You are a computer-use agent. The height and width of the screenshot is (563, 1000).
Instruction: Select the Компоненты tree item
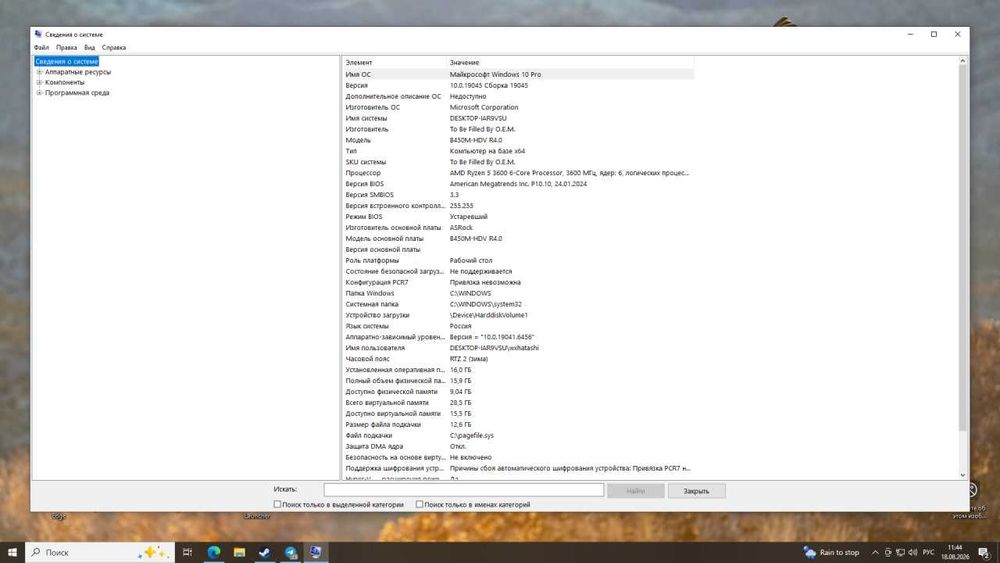coord(64,82)
